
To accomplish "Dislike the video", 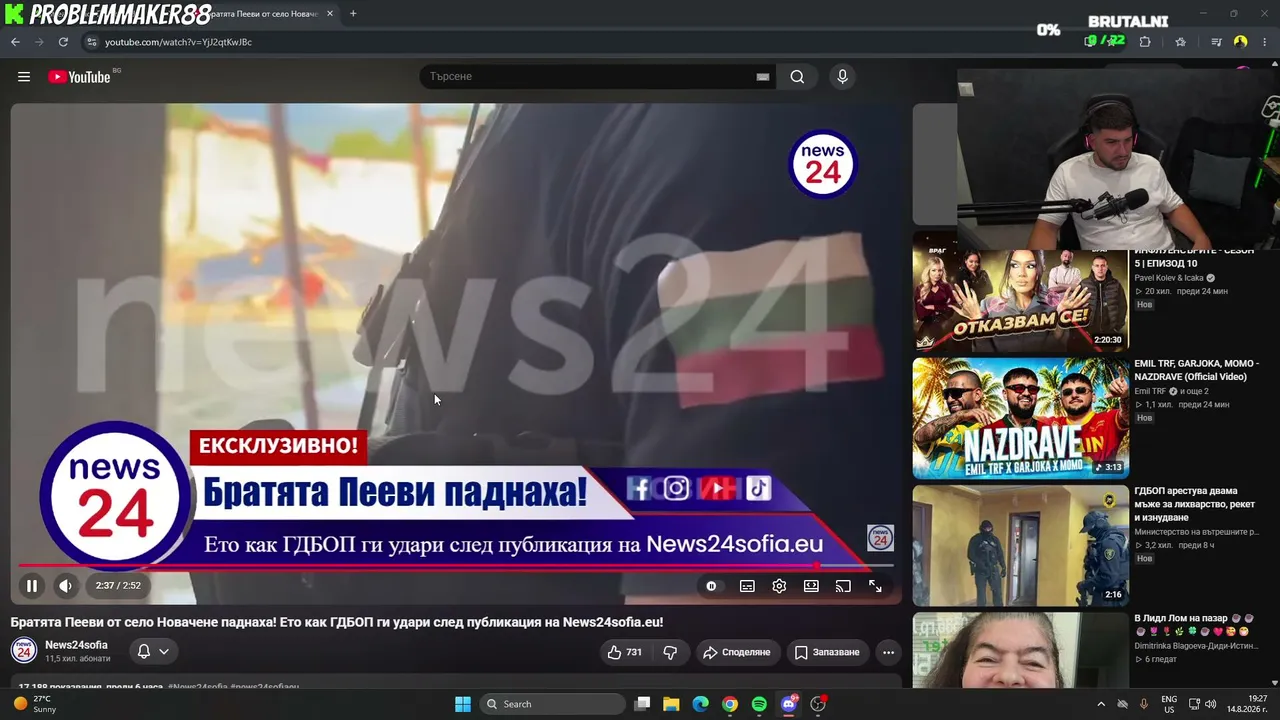I will 670,652.
